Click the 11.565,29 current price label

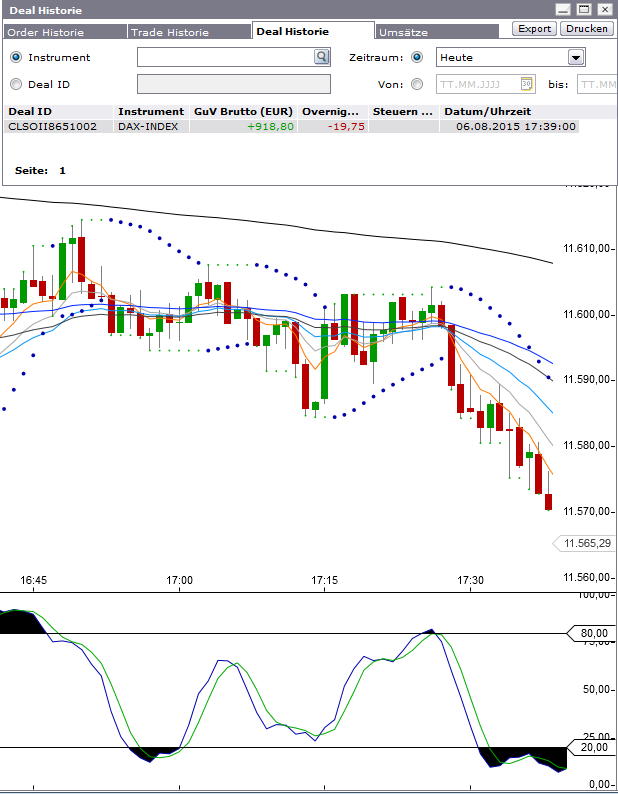(586, 543)
